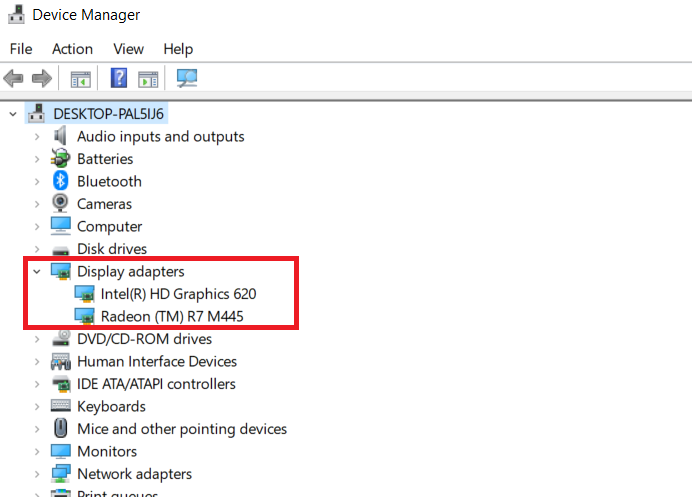
Task: Expand the Keyboards chevron
Action: (37, 407)
